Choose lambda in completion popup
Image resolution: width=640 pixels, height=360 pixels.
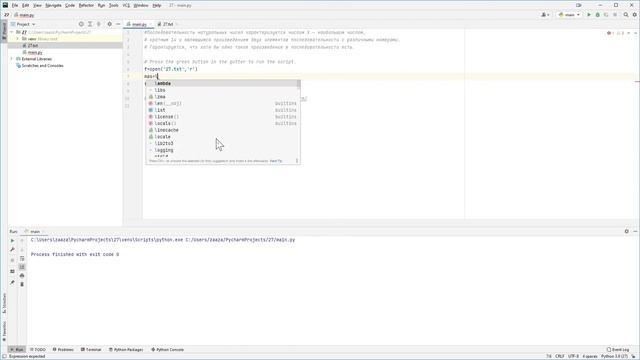click(222, 83)
